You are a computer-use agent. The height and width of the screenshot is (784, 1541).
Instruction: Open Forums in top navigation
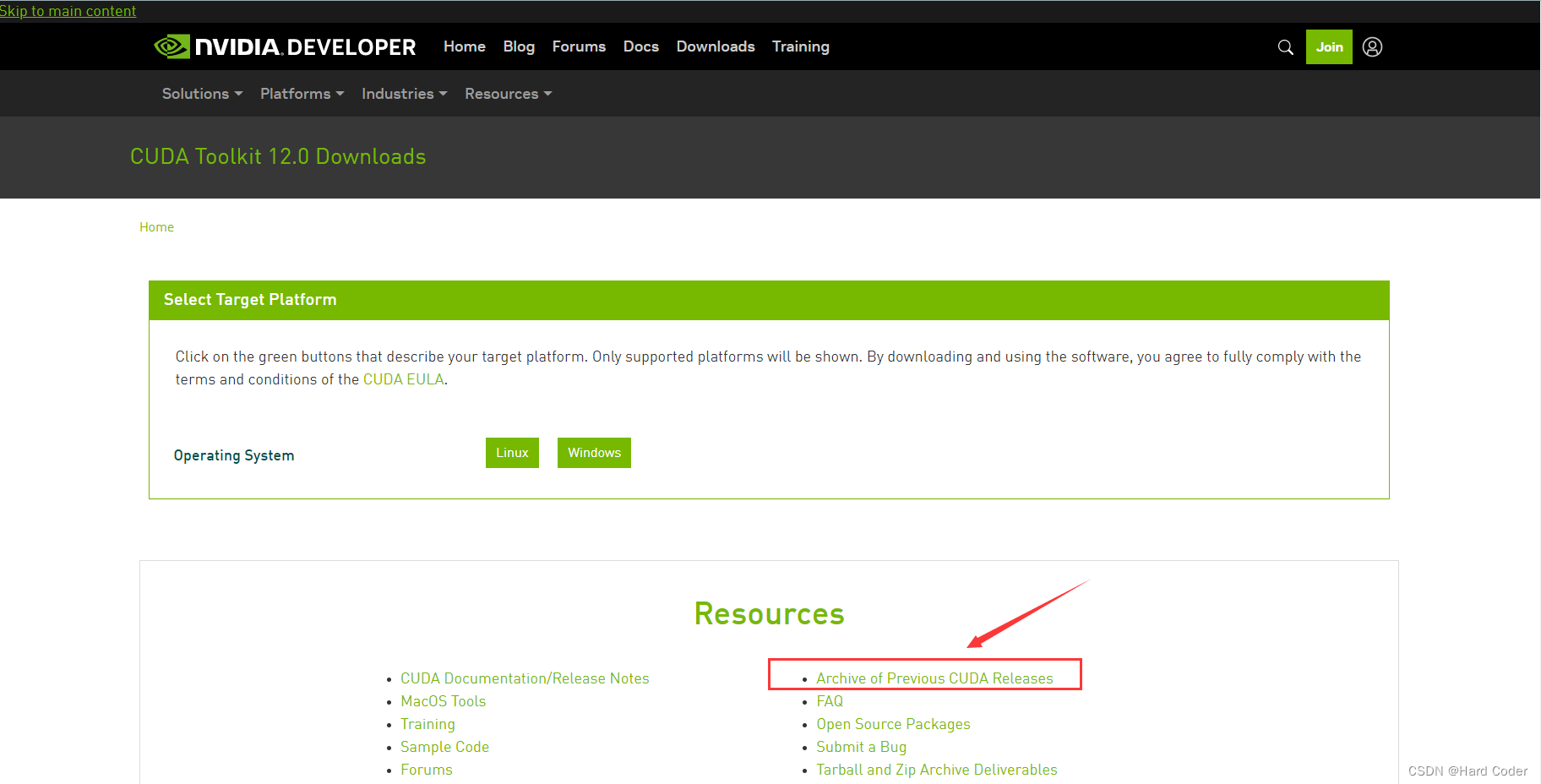579,46
